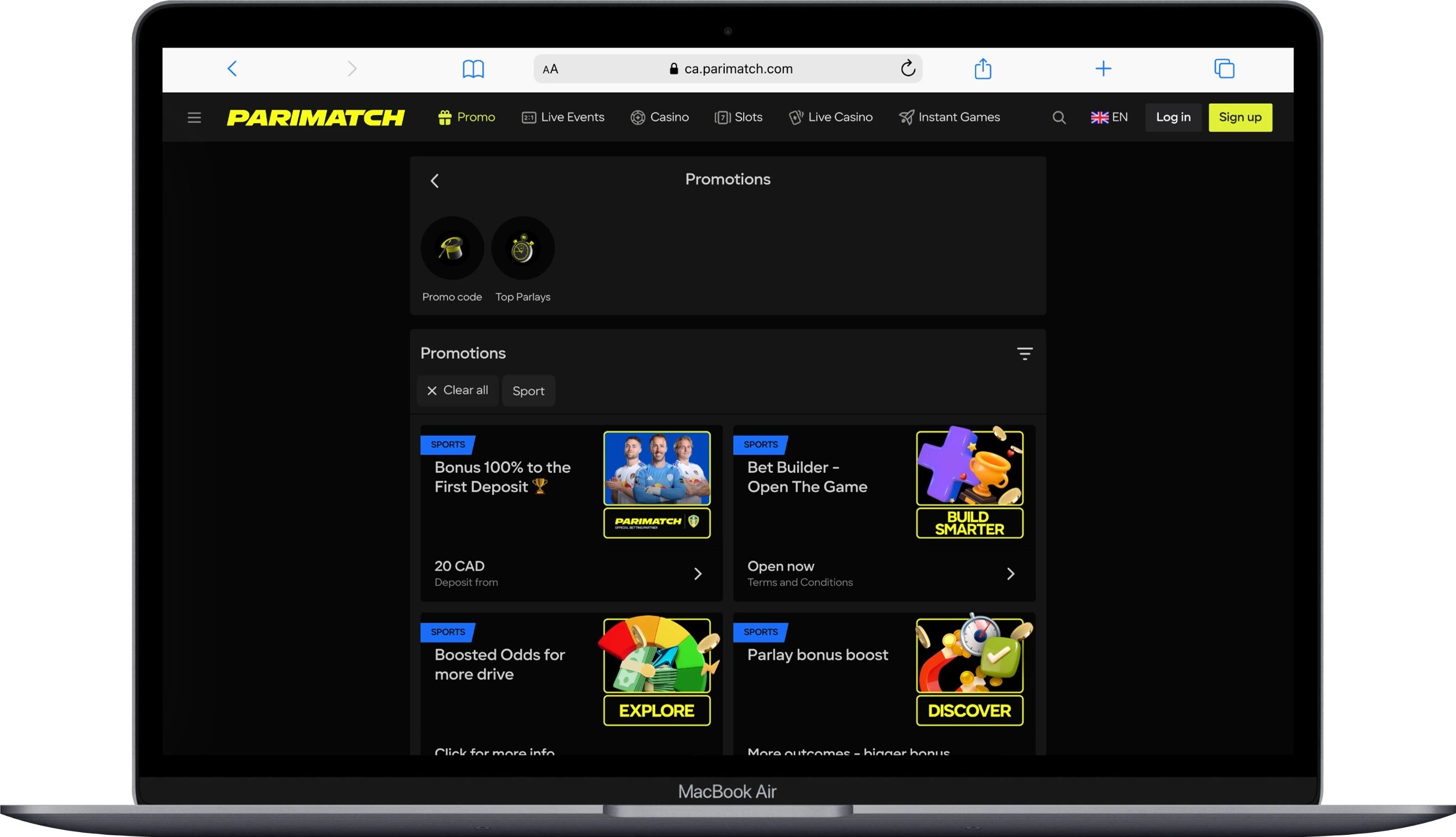1456x837 pixels.
Task: Open the promotions filter icon
Action: [1025, 353]
